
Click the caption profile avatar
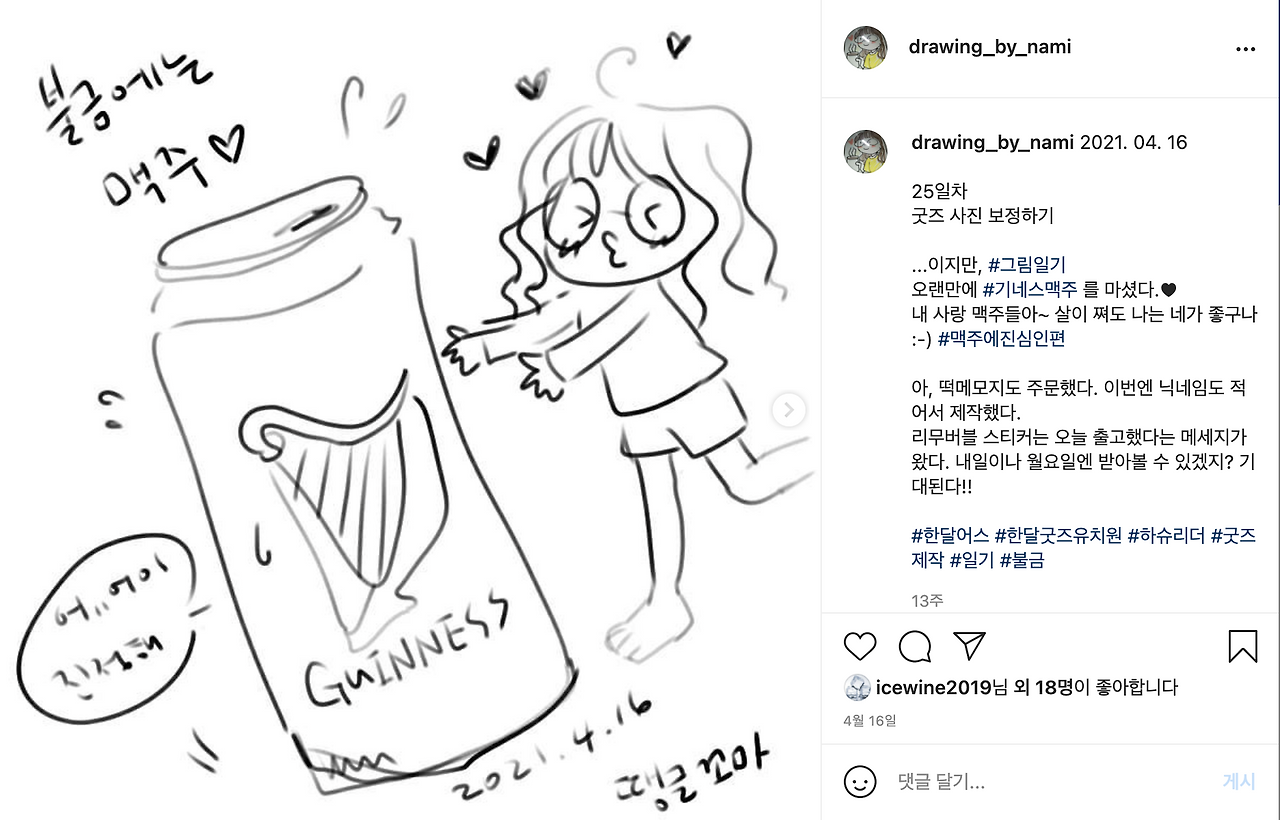[866, 151]
